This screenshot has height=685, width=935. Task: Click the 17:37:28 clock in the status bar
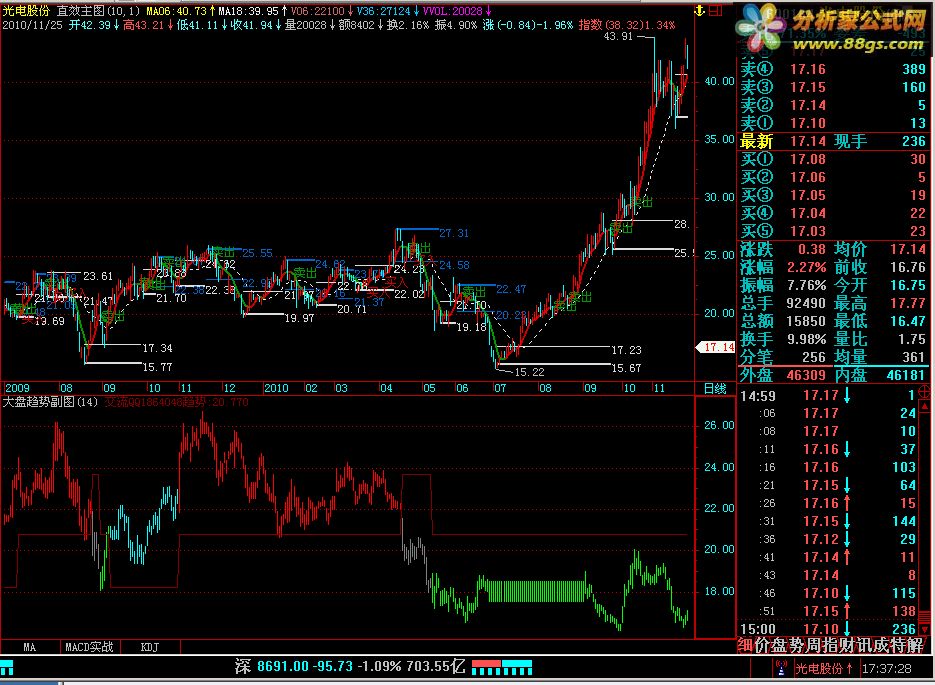pyautogui.click(x=887, y=668)
